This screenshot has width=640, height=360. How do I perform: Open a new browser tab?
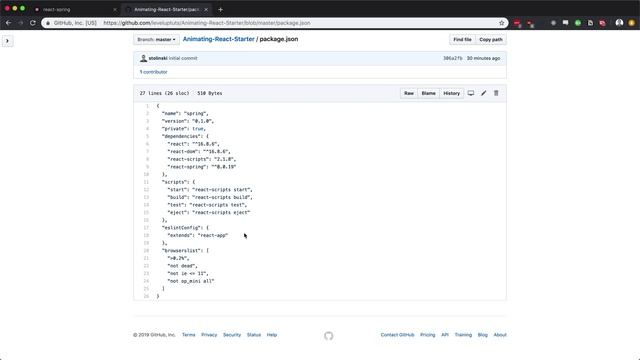pos(220,9)
